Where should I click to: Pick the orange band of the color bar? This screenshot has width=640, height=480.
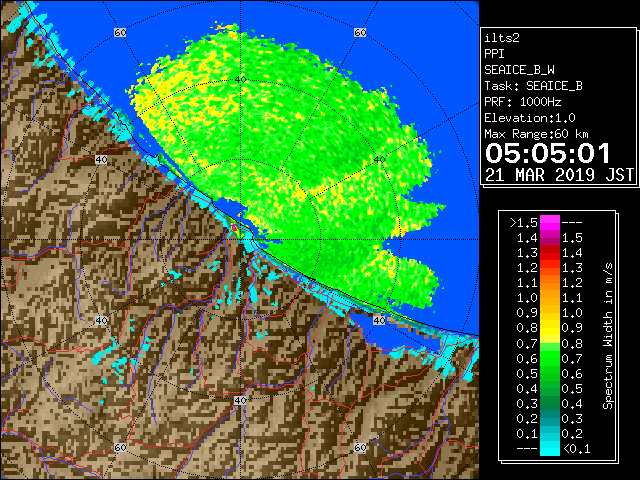point(550,290)
